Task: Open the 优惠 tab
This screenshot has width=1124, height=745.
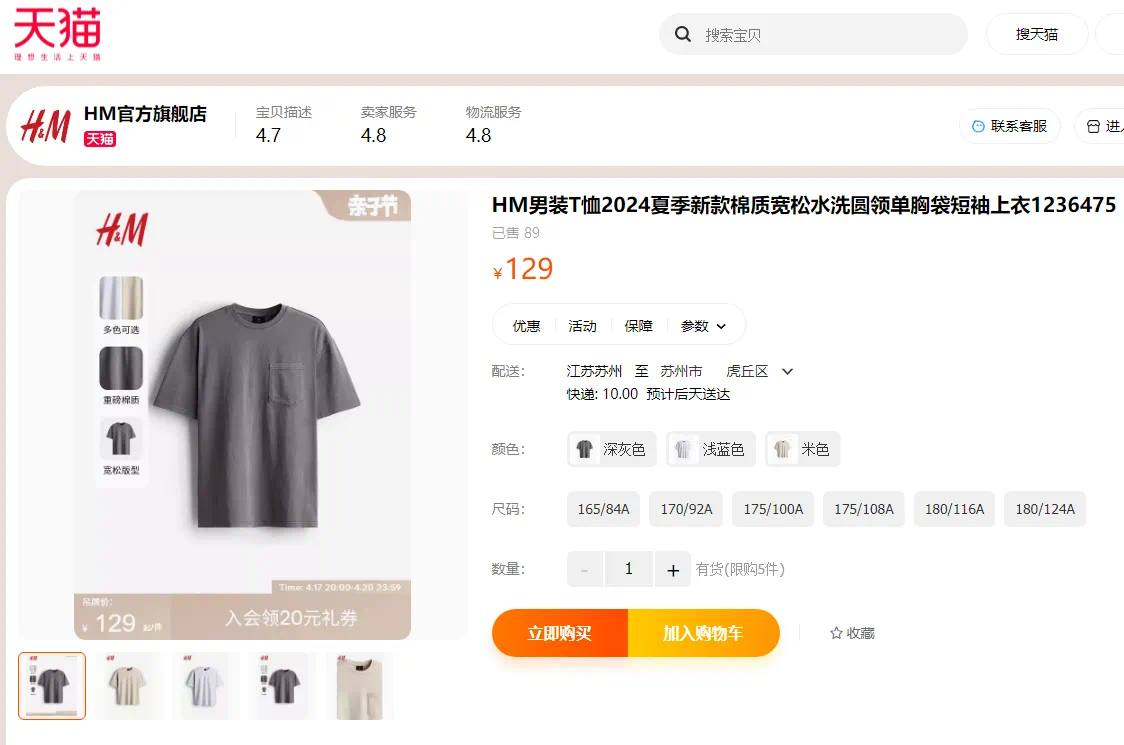Action: pyautogui.click(x=526, y=326)
